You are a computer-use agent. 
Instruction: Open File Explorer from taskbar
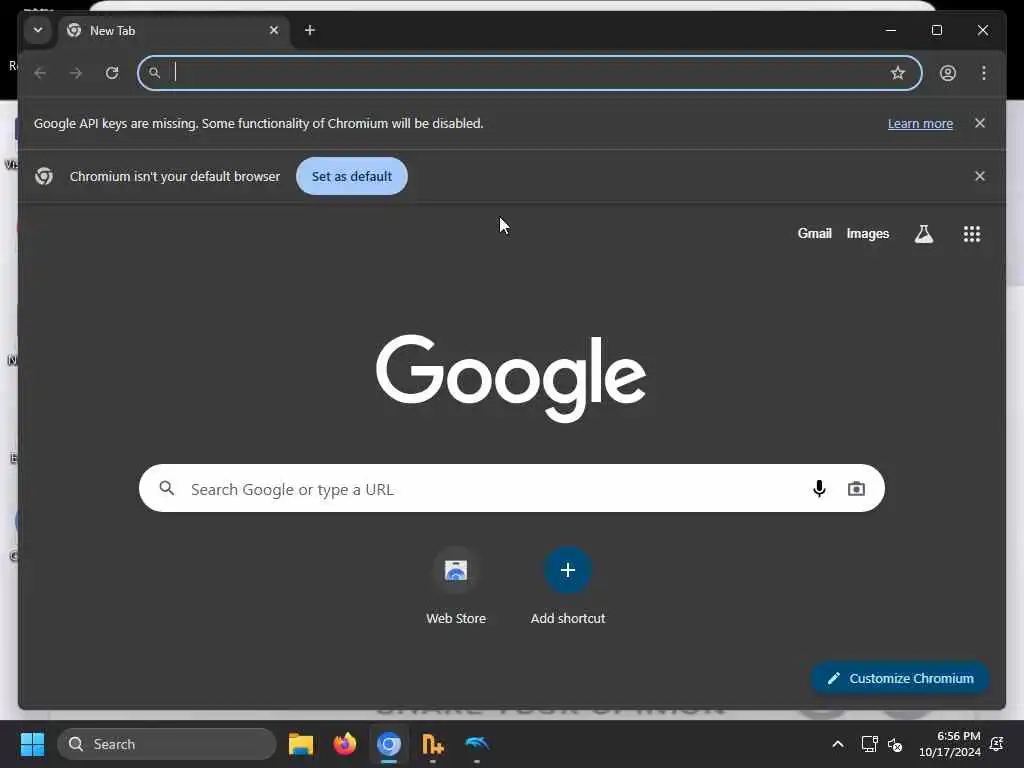[x=301, y=744]
